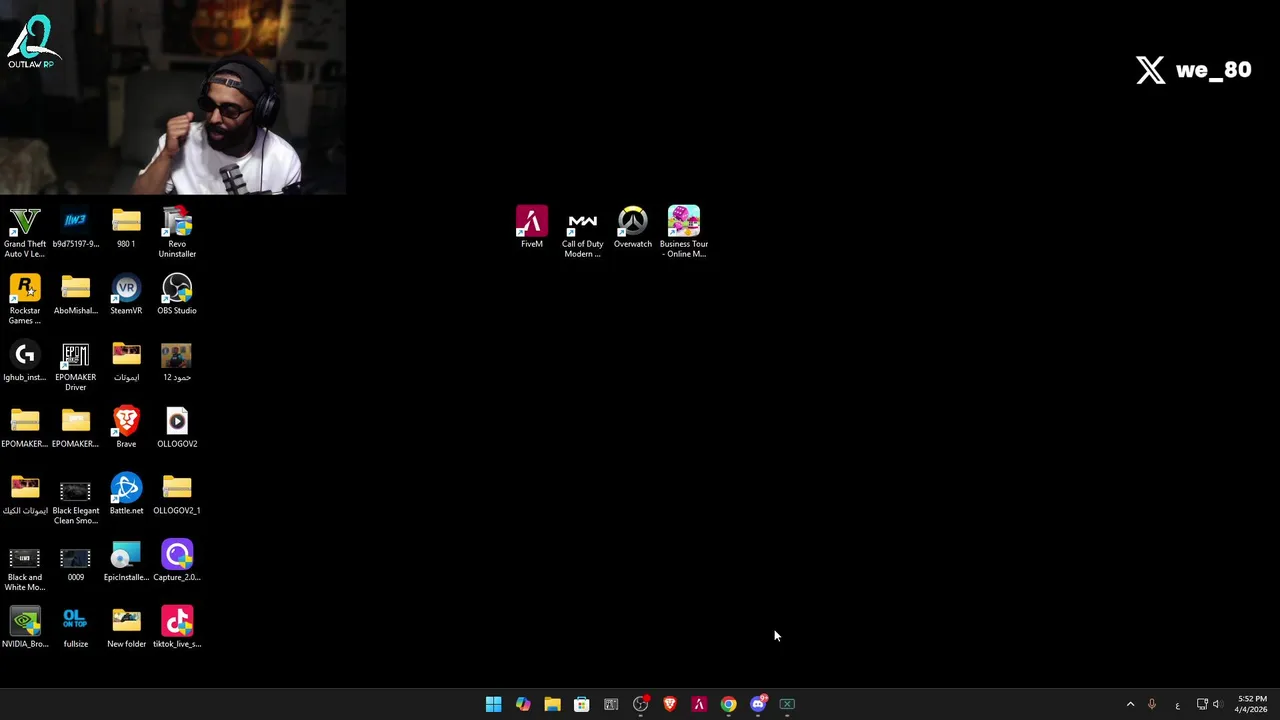The image size is (1280, 720).
Task: Select the New folder icon
Action: click(x=126, y=628)
